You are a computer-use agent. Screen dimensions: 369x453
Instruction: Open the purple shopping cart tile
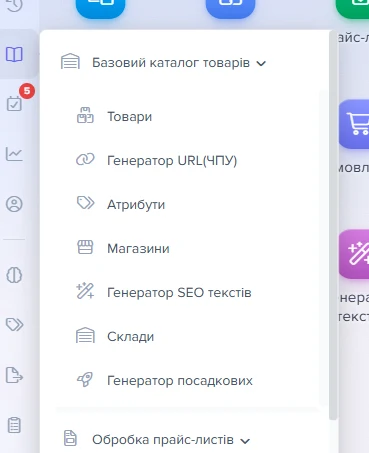tap(354, 124)
